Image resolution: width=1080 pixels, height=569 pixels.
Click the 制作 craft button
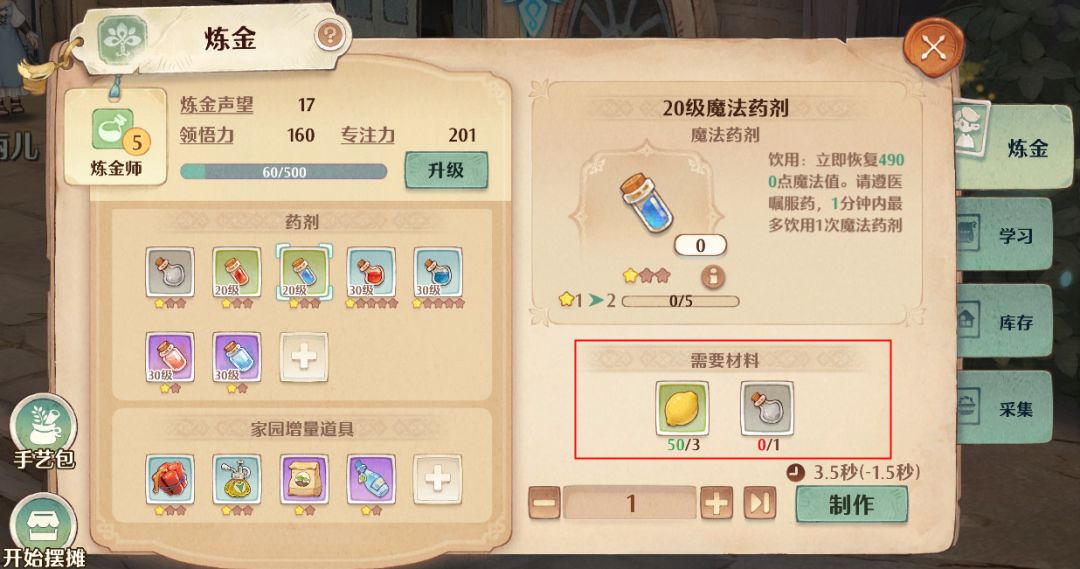(x=851, y=504)
